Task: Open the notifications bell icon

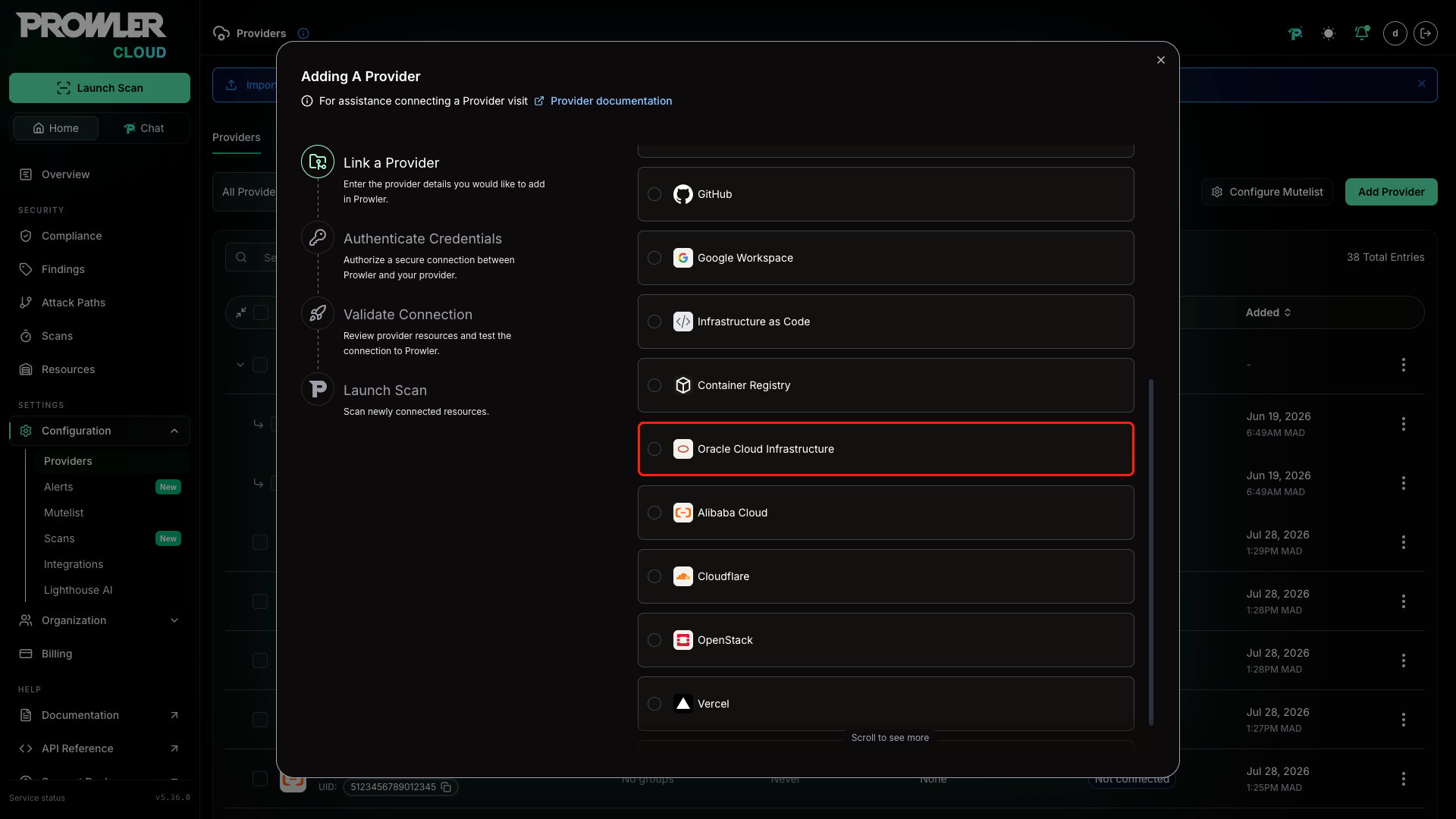Action: click(x=1362, y=33)
